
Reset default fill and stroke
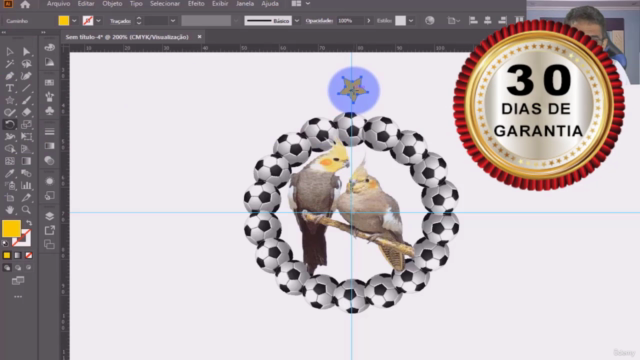click(5, 243)
